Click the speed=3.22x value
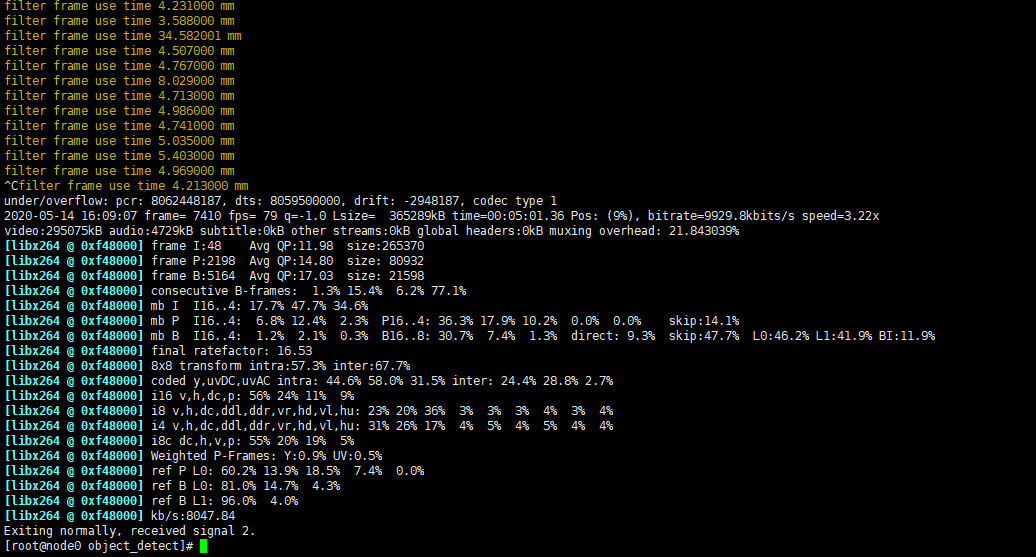Screen dimensions: 1036x557 840,216
